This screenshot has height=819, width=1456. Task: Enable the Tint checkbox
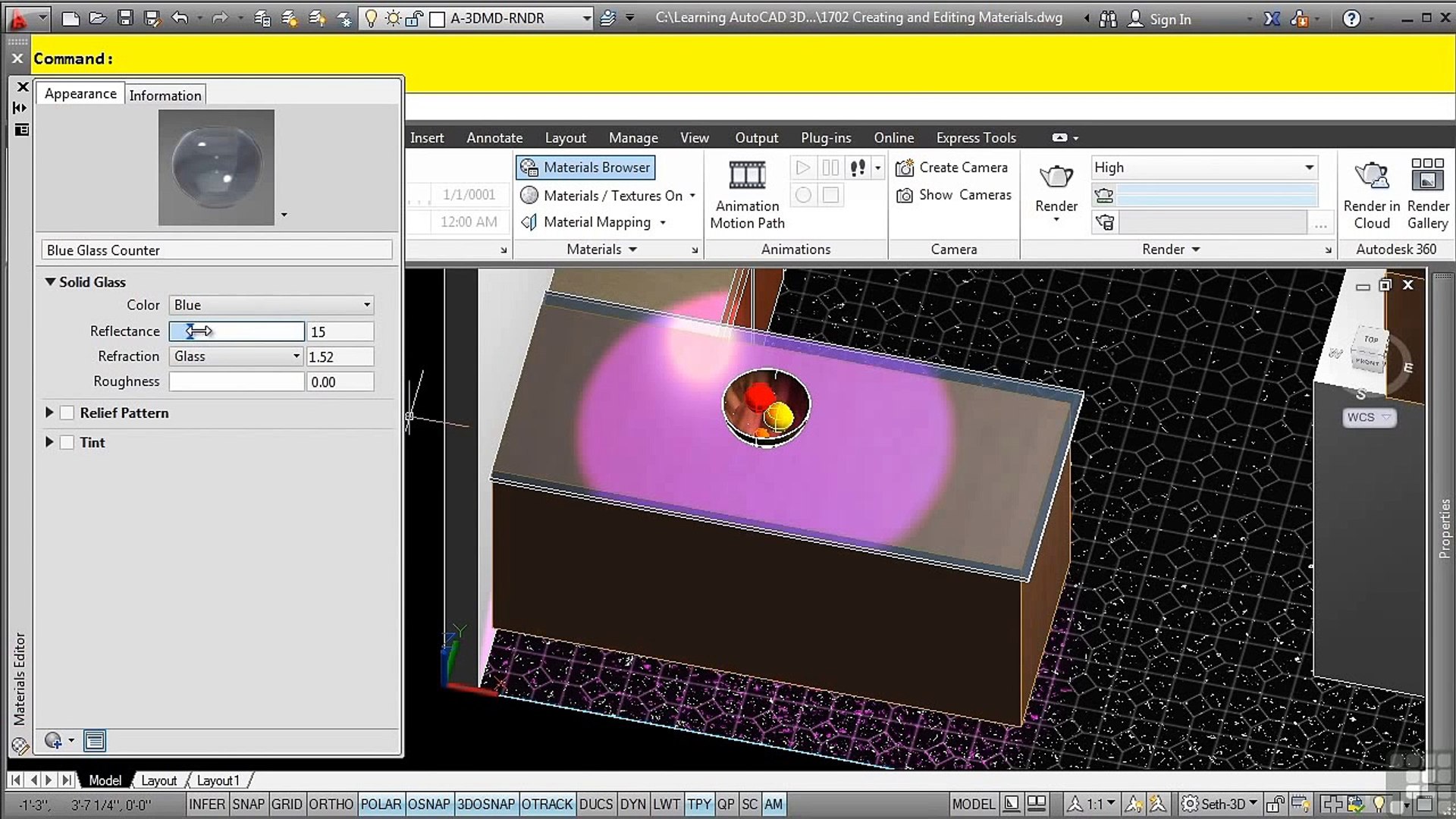point(67,443)
